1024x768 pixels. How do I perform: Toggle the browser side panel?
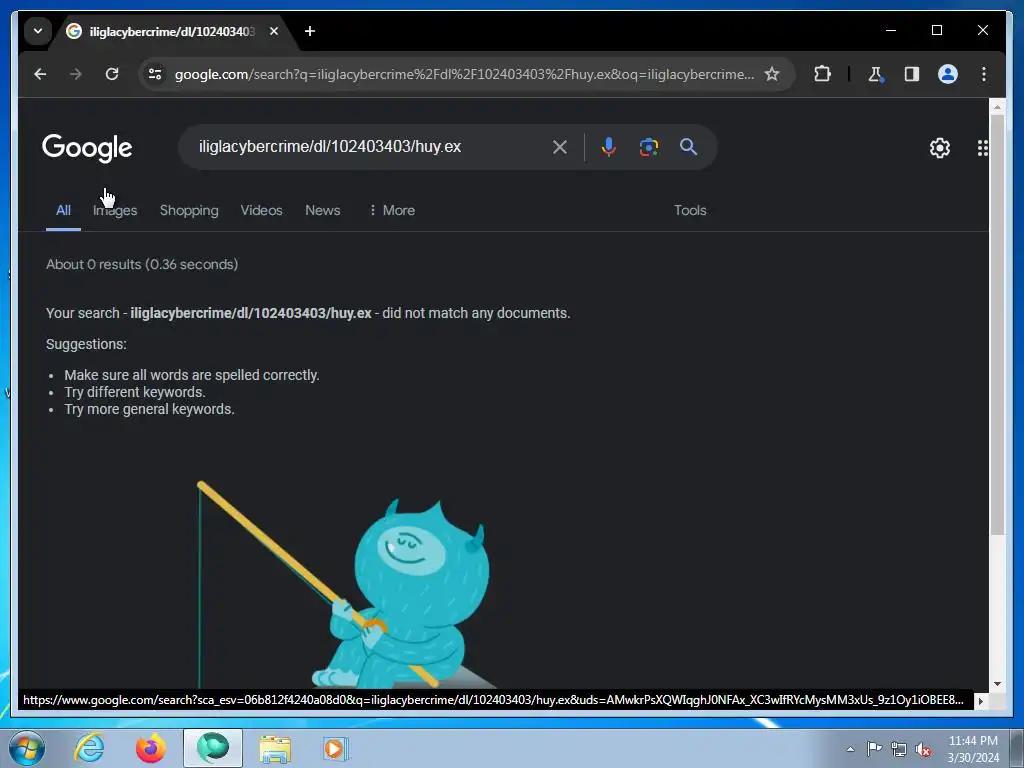pyautogui.click(x=912, y=74)
